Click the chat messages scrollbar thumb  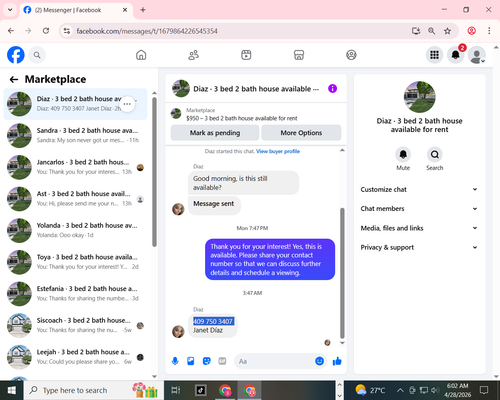[342, 273]
